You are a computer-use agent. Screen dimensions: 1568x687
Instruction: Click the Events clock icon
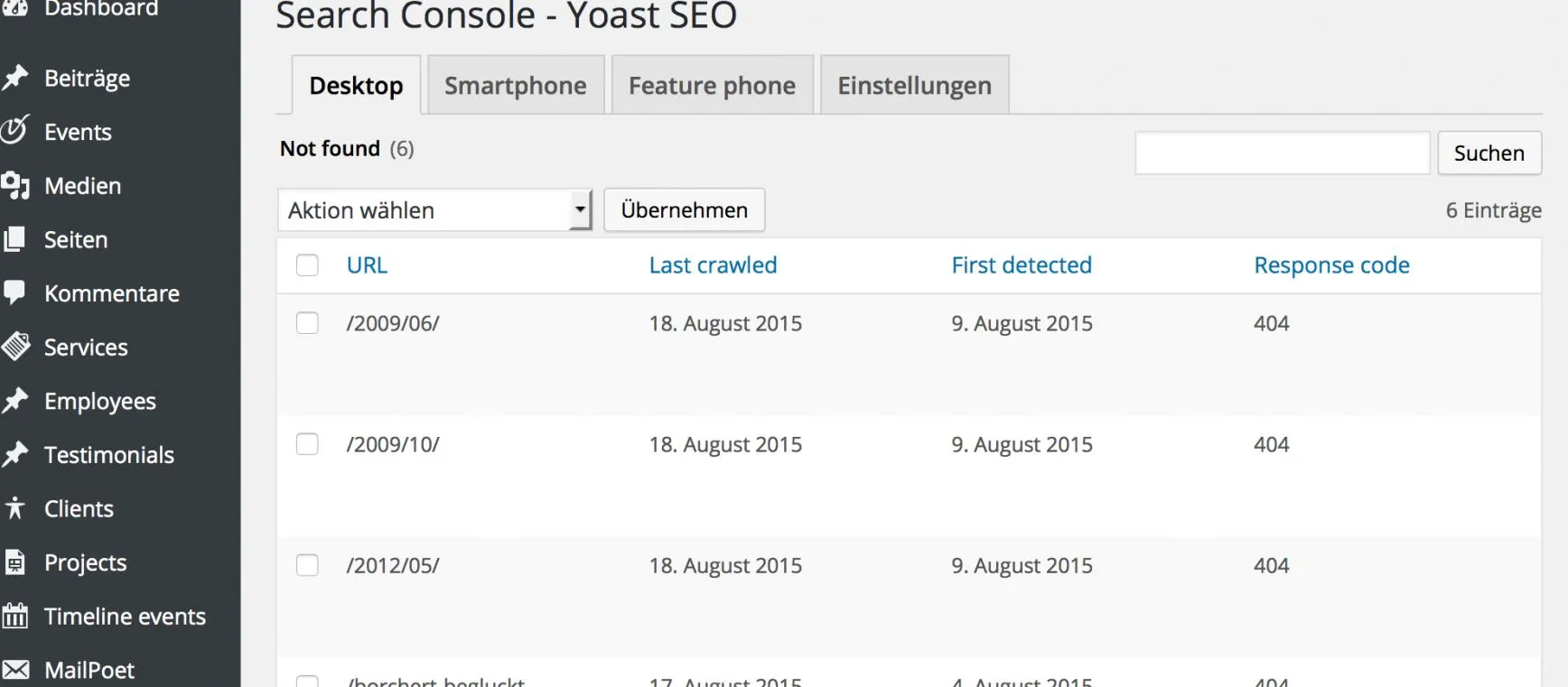click(x=14, y=130)
